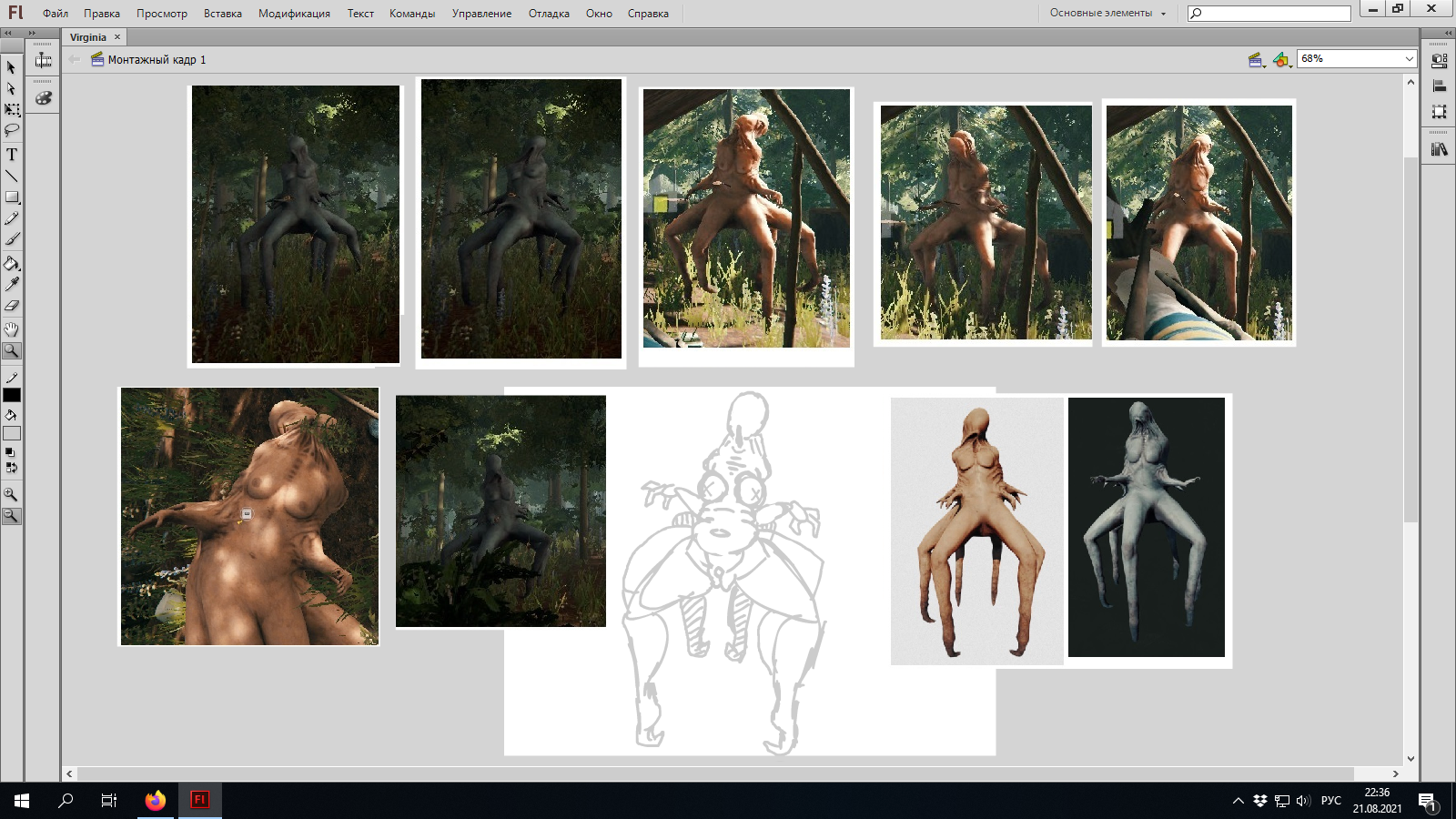This screenshot has height=819, width=1456.
Task: Expand the left tools panel
Action: [x=8, y=33]
